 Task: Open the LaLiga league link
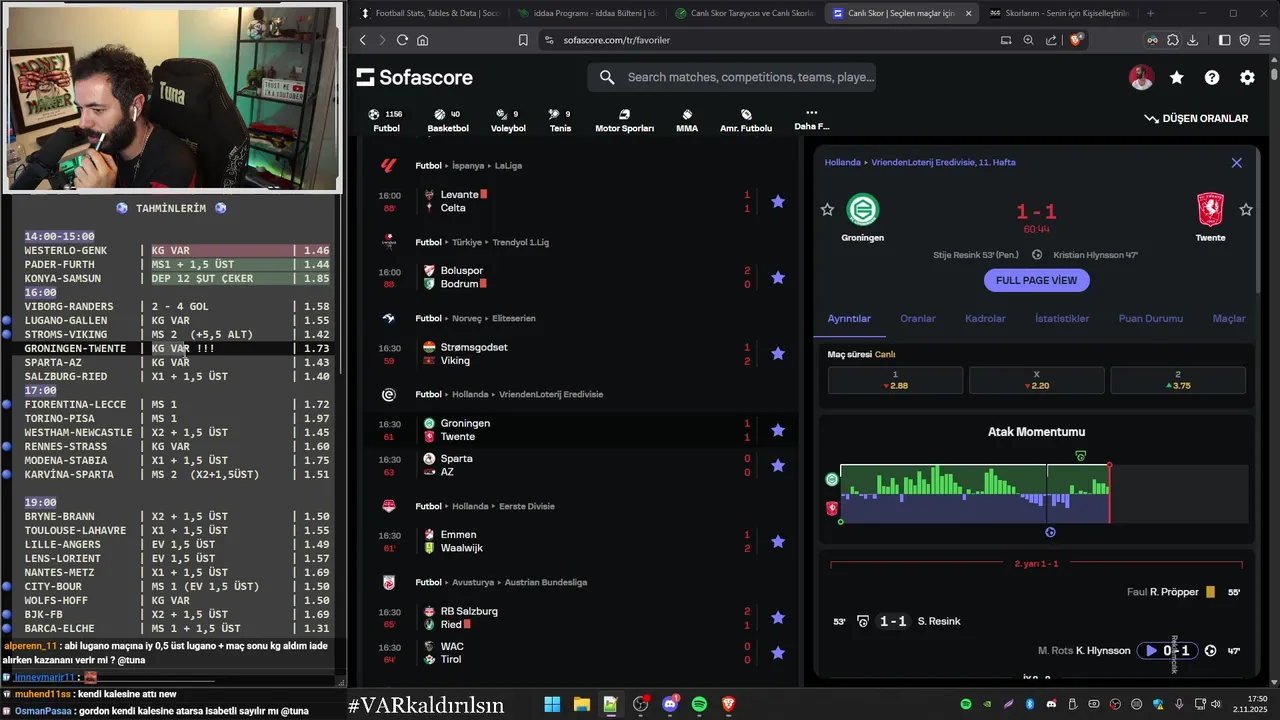pyautogui.click(x=507, y=165)
